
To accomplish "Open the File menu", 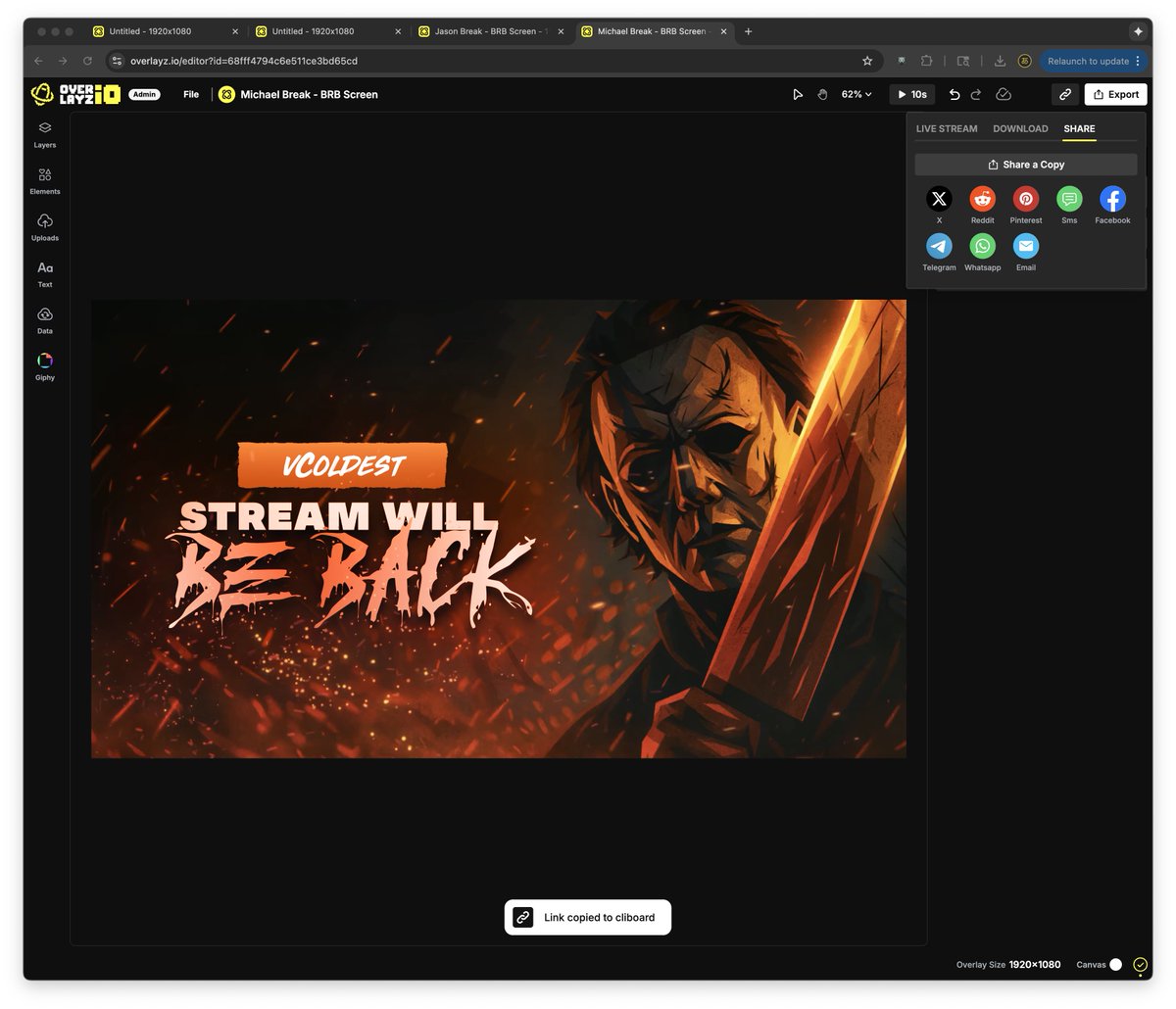I will pos(191,94).
